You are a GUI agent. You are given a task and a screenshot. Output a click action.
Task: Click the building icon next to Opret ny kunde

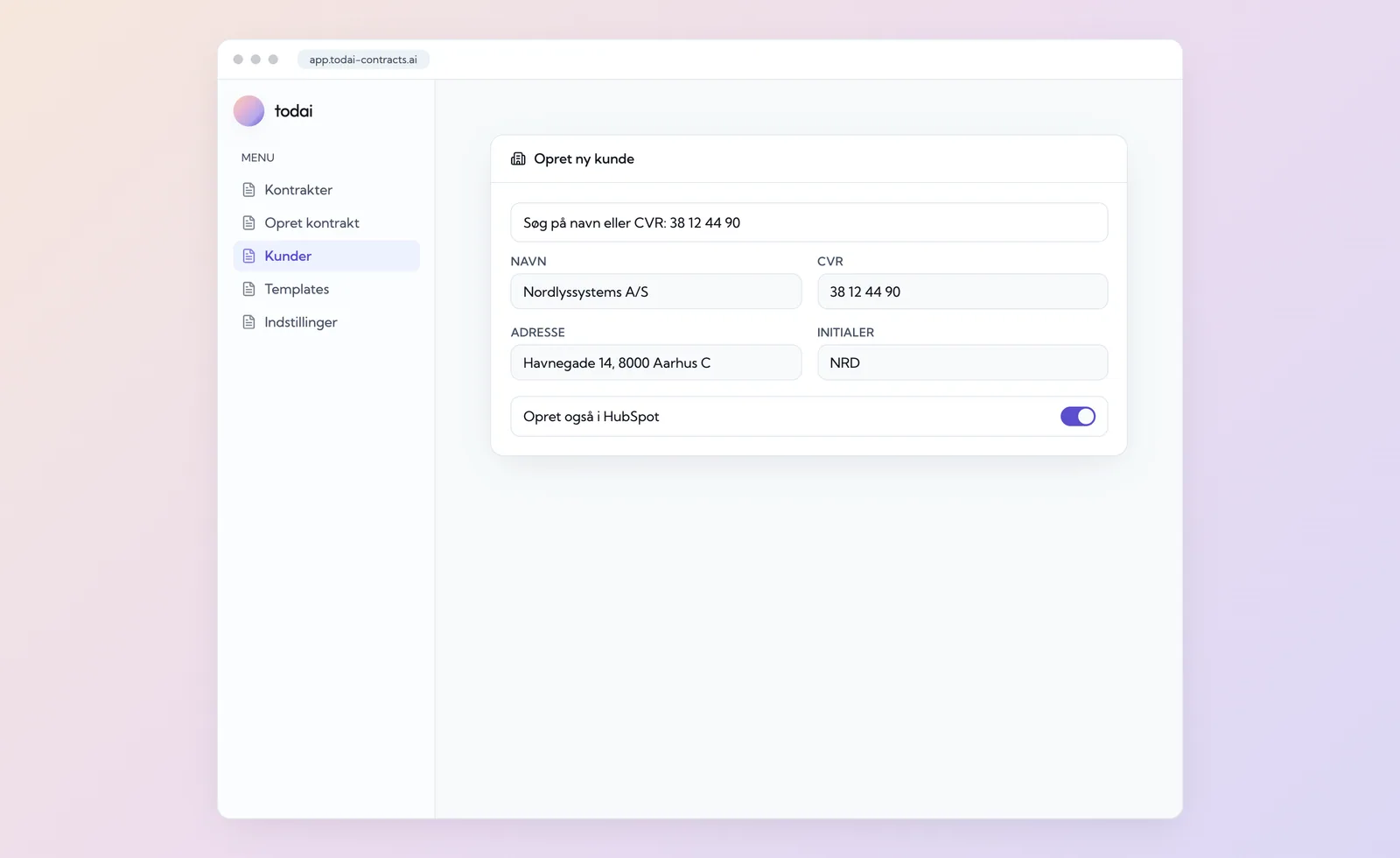pos(518,158)
